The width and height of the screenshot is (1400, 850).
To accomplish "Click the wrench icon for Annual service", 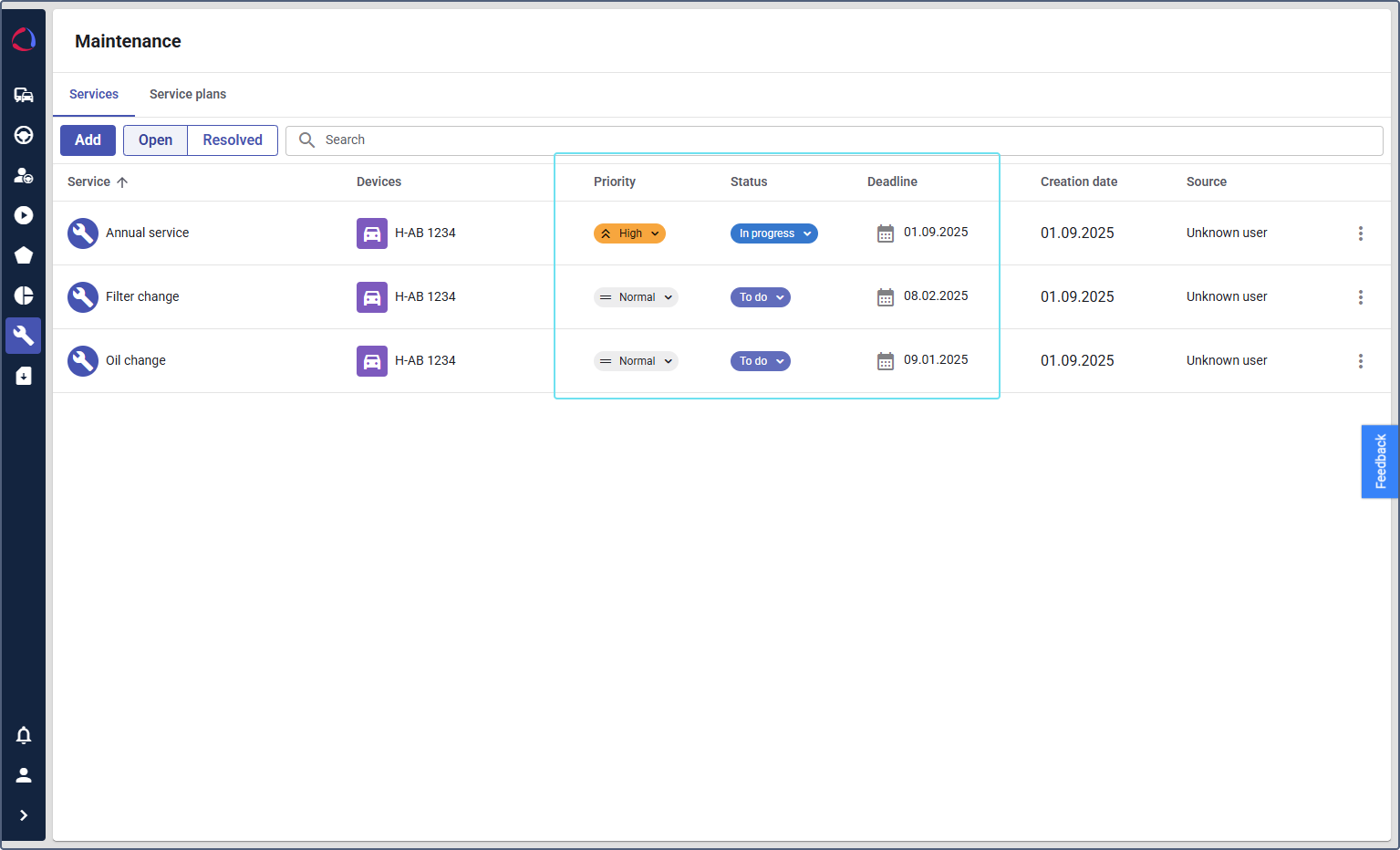I will pyautogui.click(x=83, y=233).
